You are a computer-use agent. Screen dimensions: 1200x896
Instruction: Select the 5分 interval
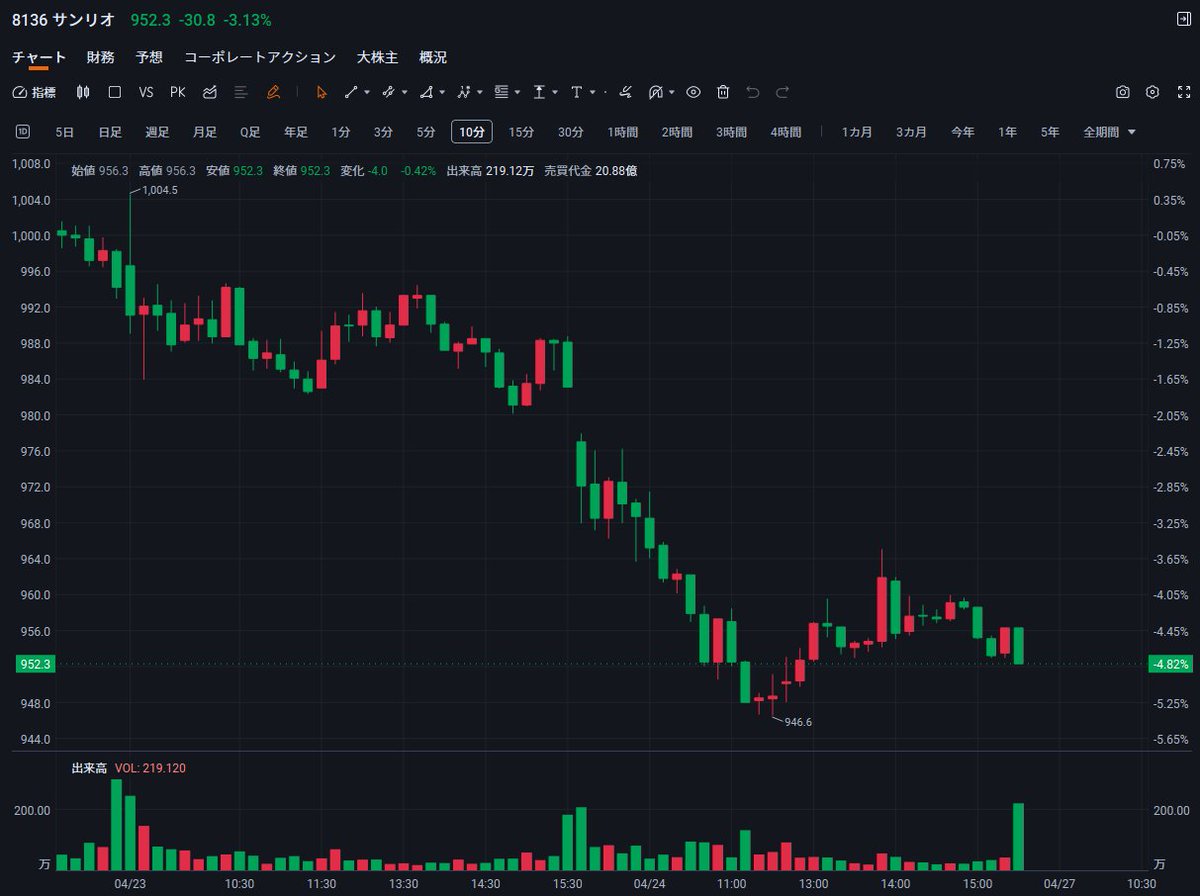pos(427,132)
